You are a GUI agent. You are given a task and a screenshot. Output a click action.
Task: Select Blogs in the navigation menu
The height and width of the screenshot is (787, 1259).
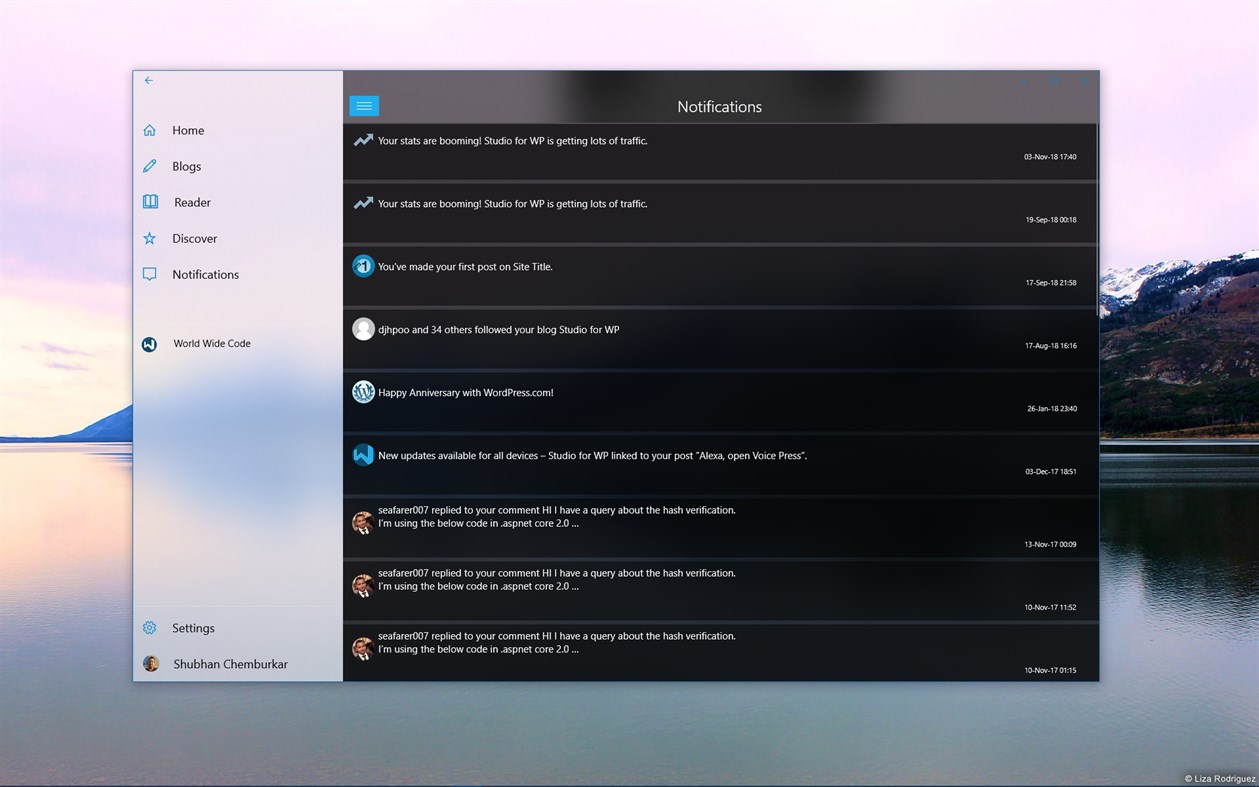tap(185, 165)
